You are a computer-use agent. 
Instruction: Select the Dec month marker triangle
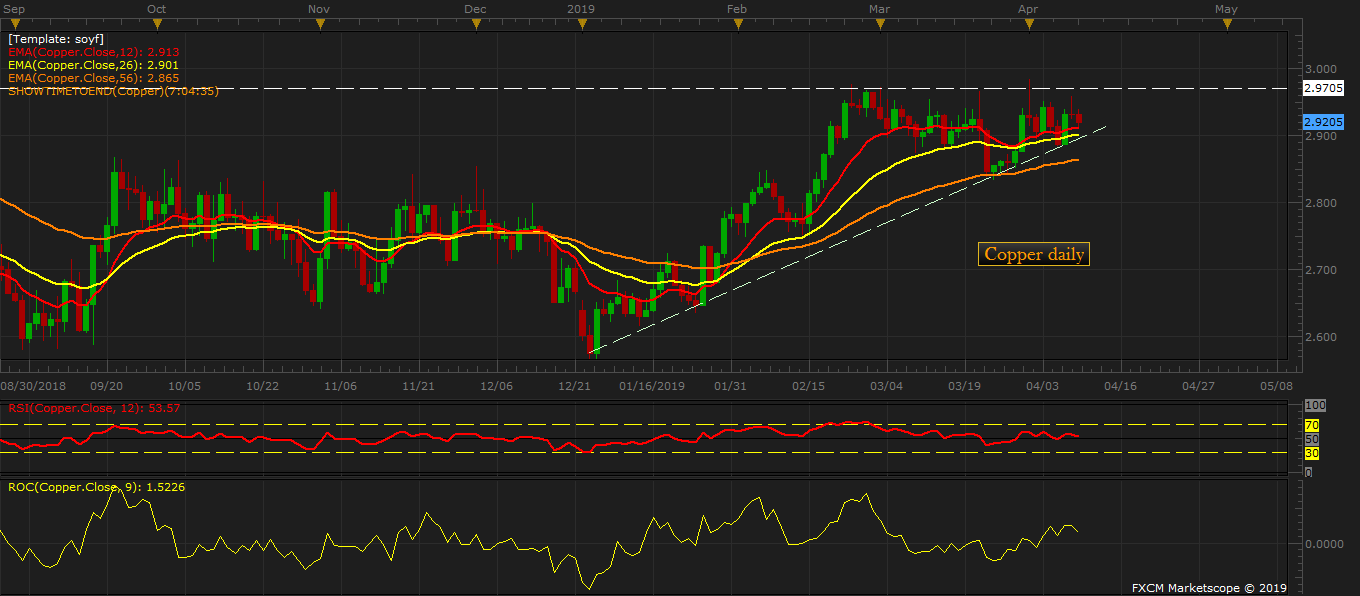coord(477,23)
